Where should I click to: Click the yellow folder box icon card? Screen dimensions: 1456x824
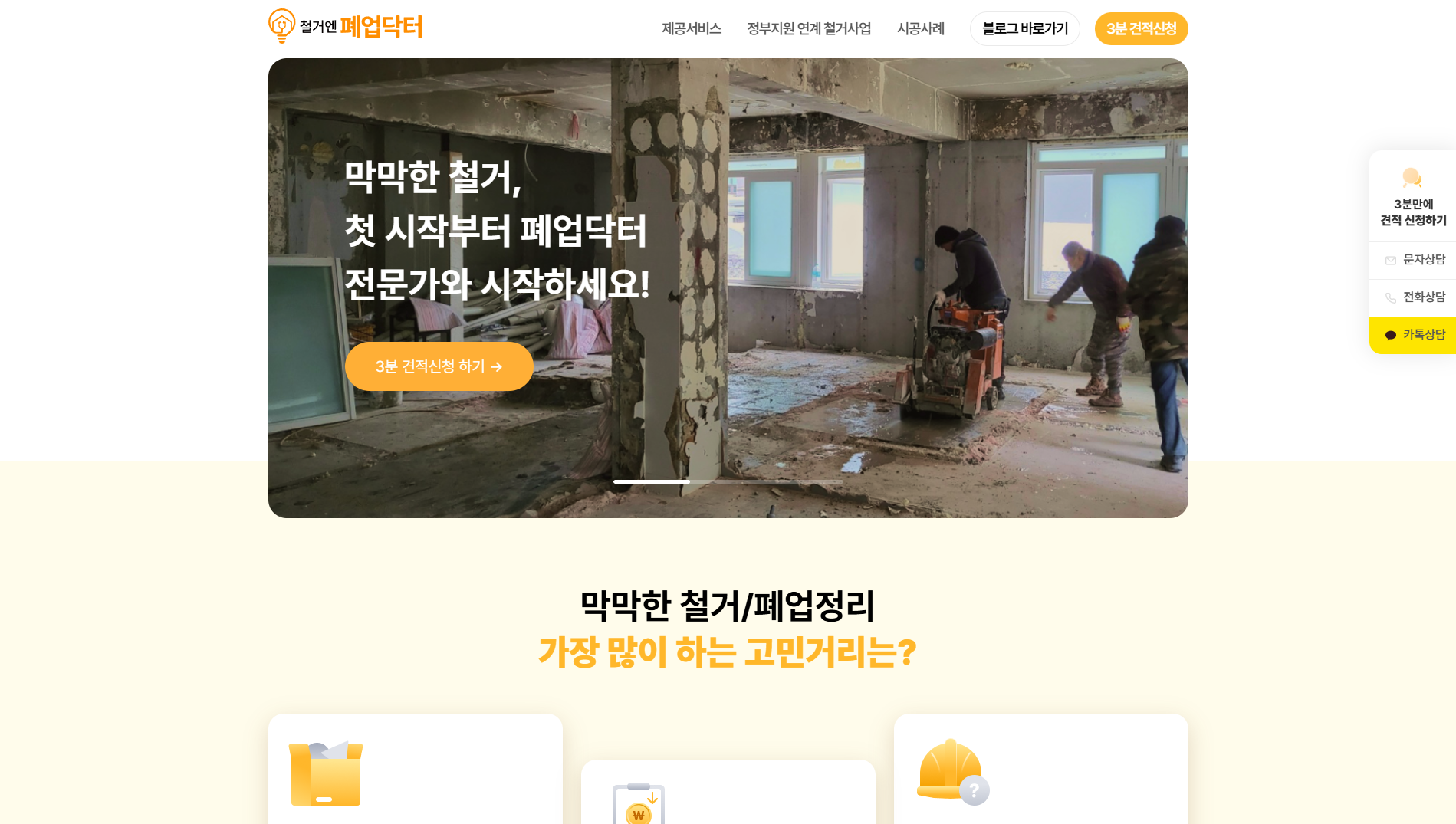pos(326,773)
